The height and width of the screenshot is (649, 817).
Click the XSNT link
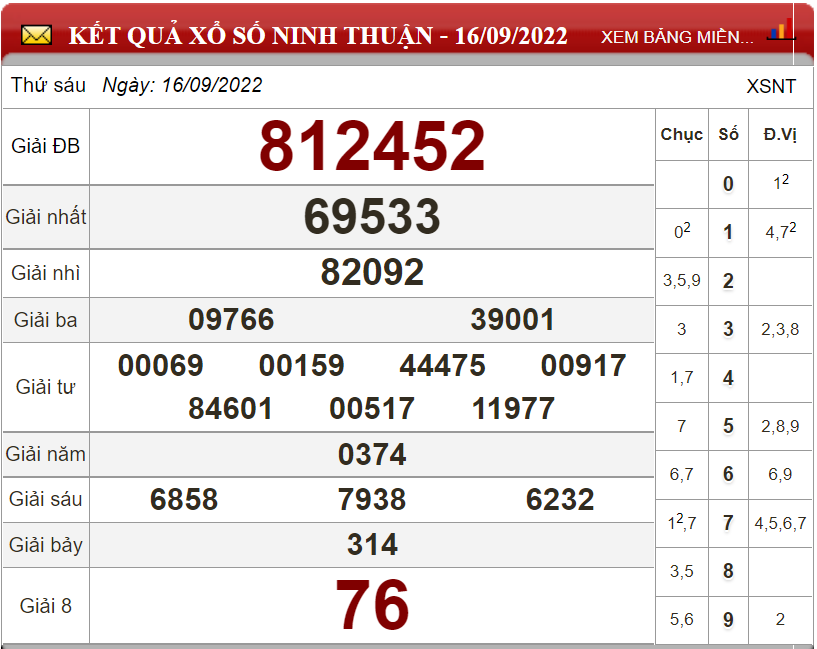(x=771, y=86)
